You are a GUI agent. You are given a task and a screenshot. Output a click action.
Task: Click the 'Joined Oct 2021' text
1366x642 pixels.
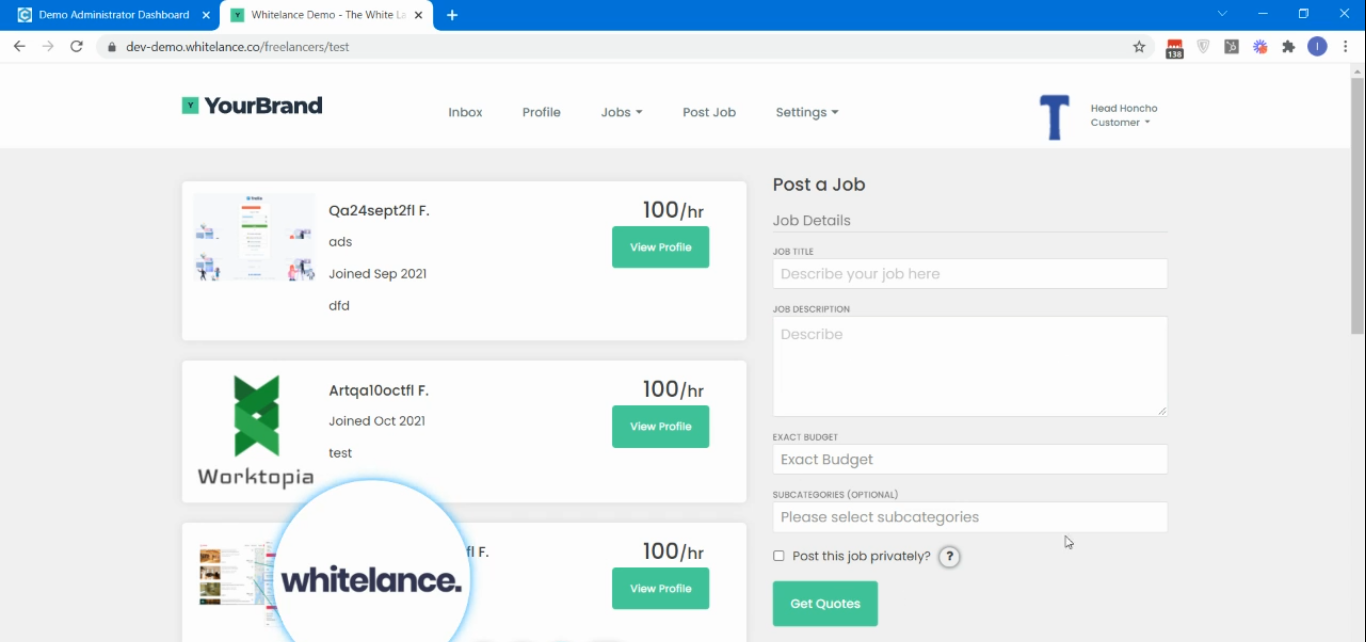pyautogui.click(x=377, y=421)
